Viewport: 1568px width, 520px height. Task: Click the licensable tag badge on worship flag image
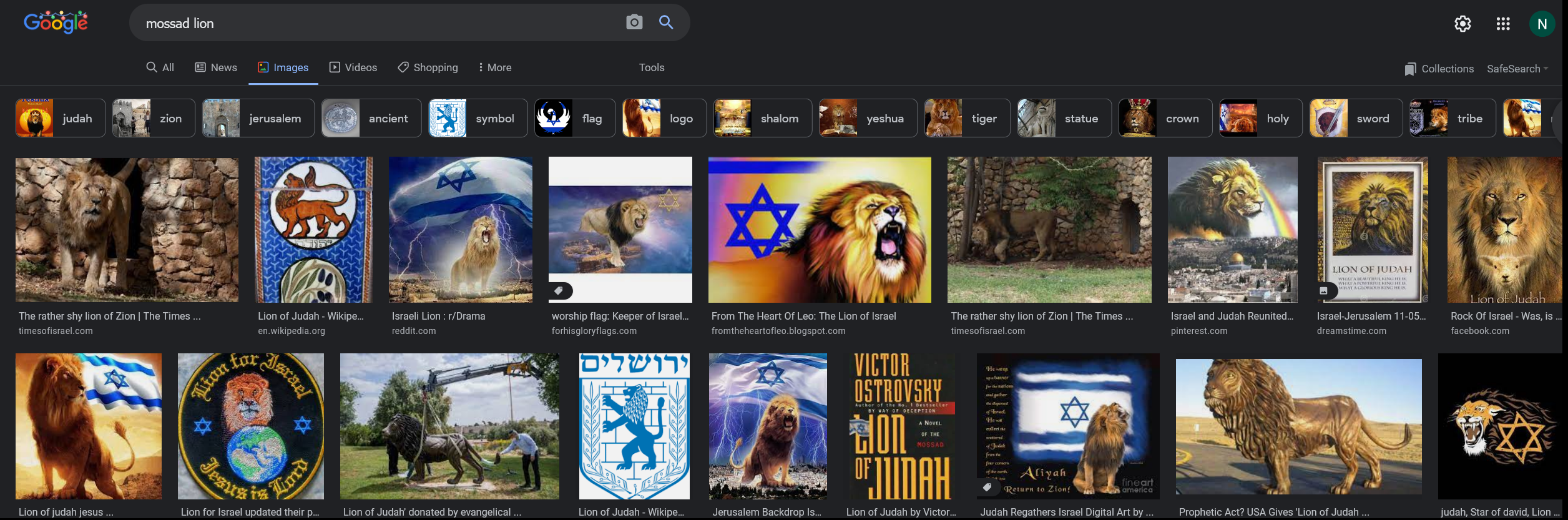pyautogui.click(x=559, y=290)
